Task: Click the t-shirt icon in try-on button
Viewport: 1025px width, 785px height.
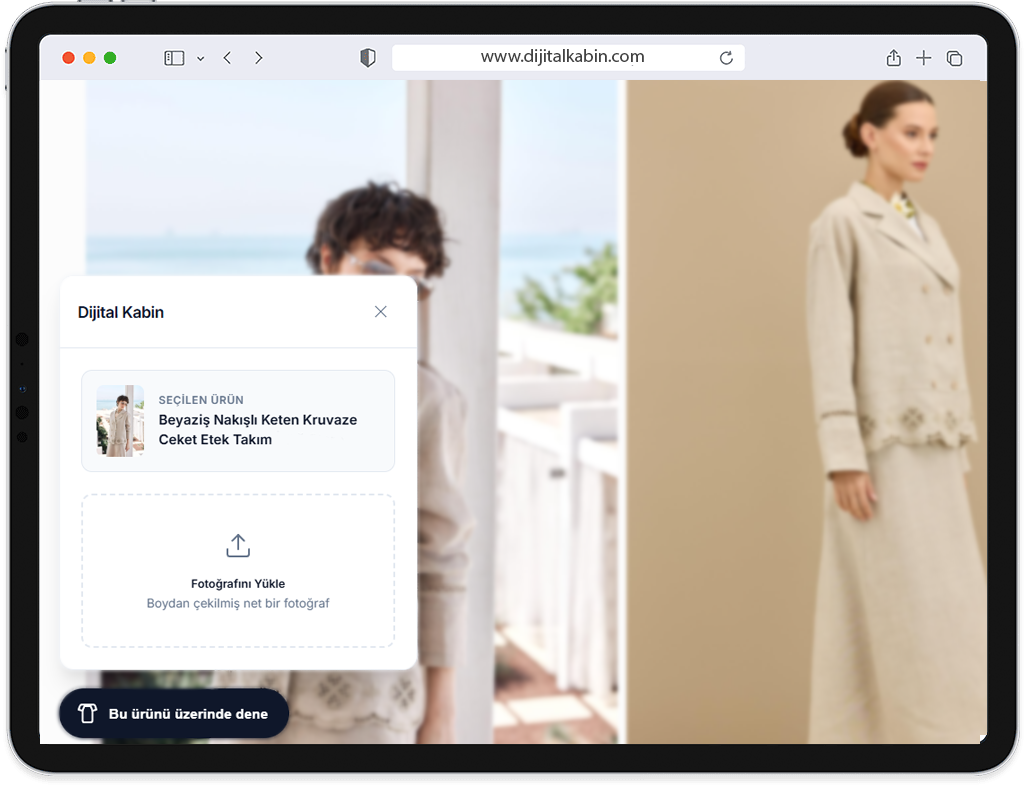Action: tap(87, 715)
